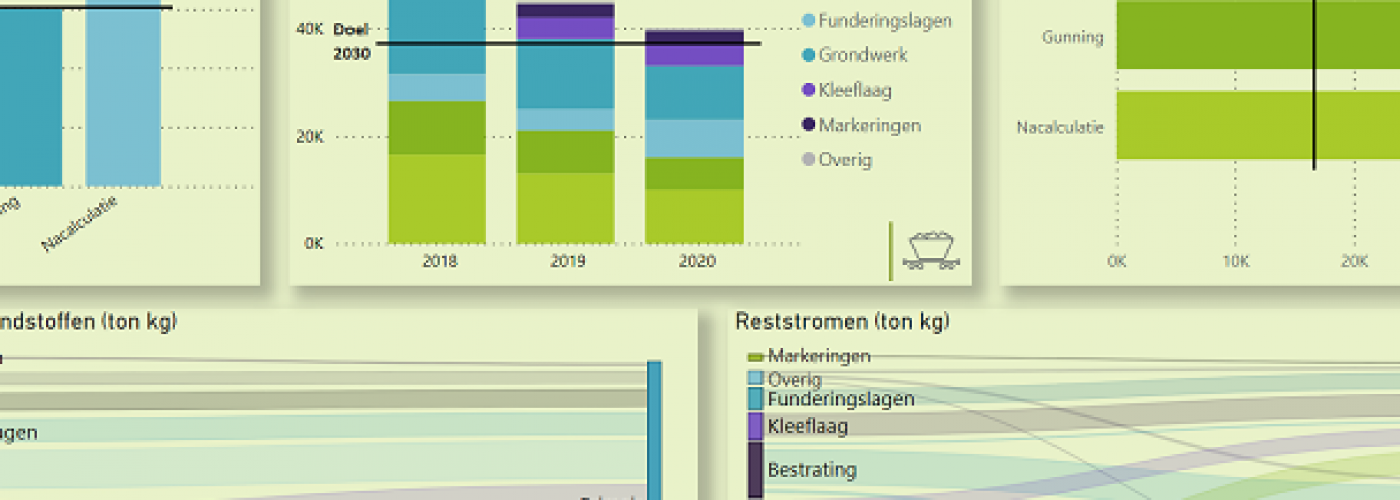
Task: Select the dark Bestrating Sankey node
Action: tap(756, 468)
